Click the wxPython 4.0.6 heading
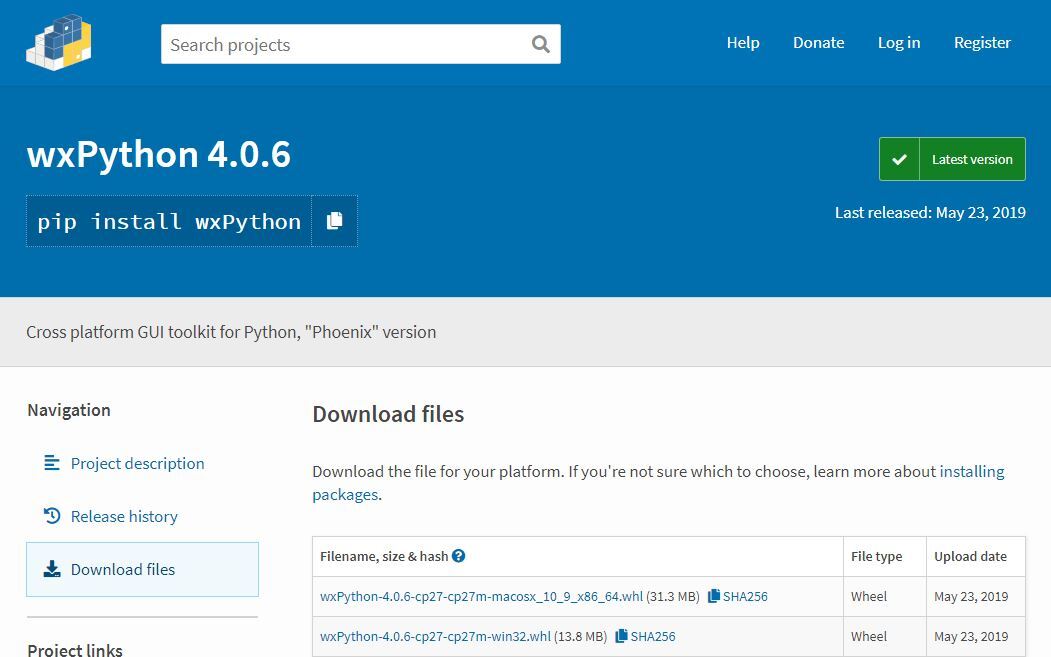The image size is (1051, 657). (159, 154)
